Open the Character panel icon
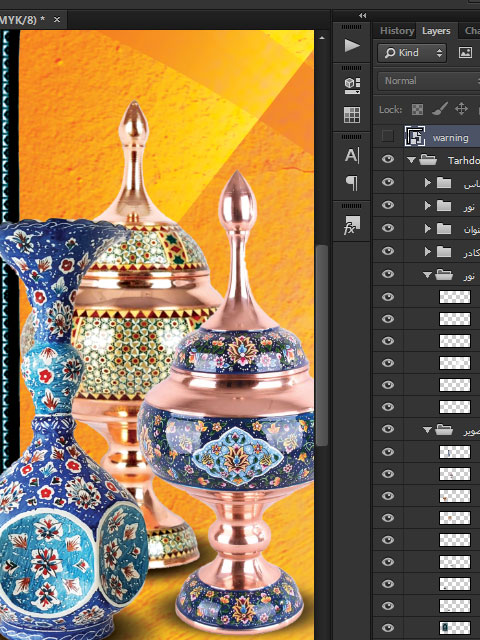The height and width of the screenshot is (640, 480). tap(352, 156)
